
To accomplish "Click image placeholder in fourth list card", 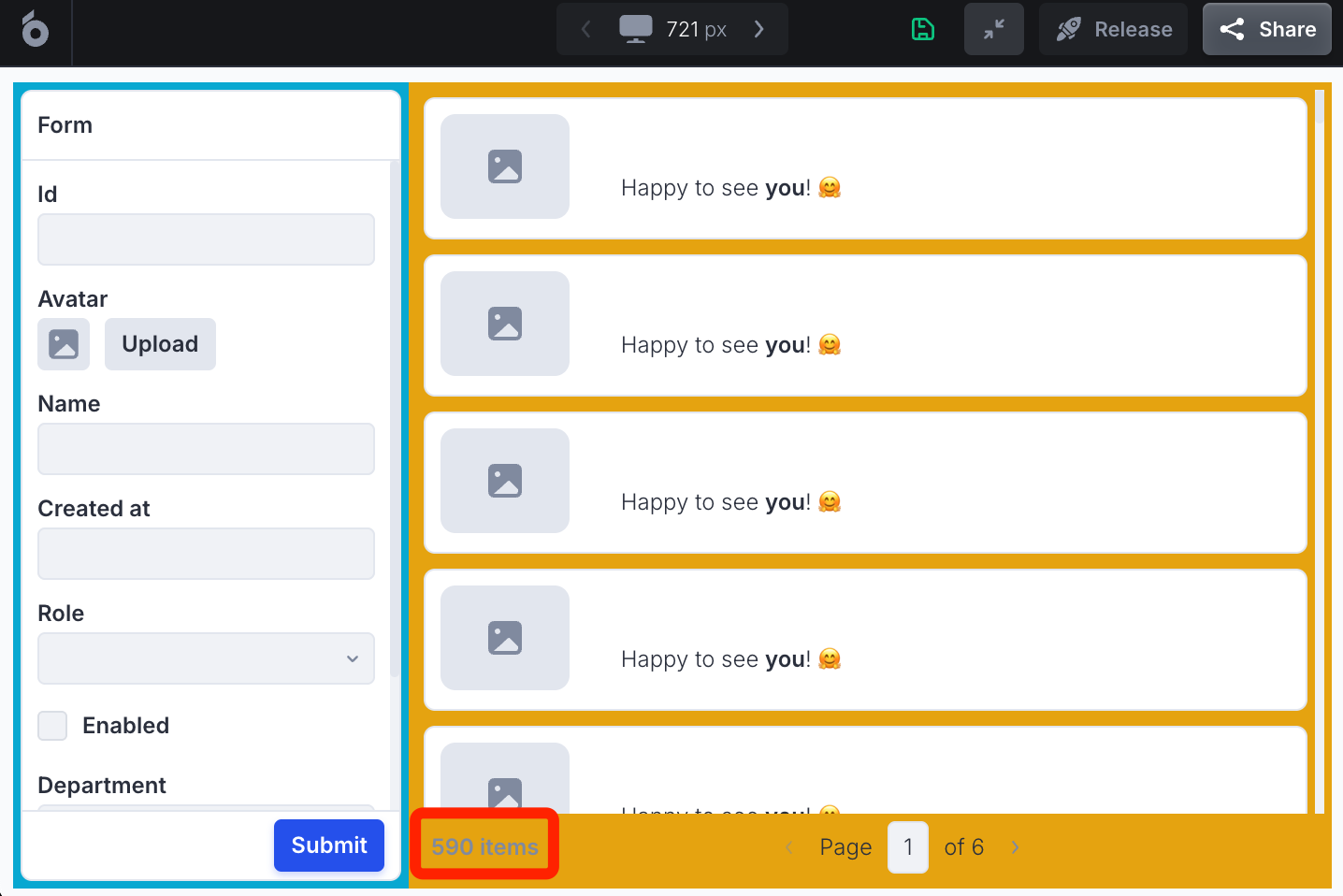I will [505, 638].
